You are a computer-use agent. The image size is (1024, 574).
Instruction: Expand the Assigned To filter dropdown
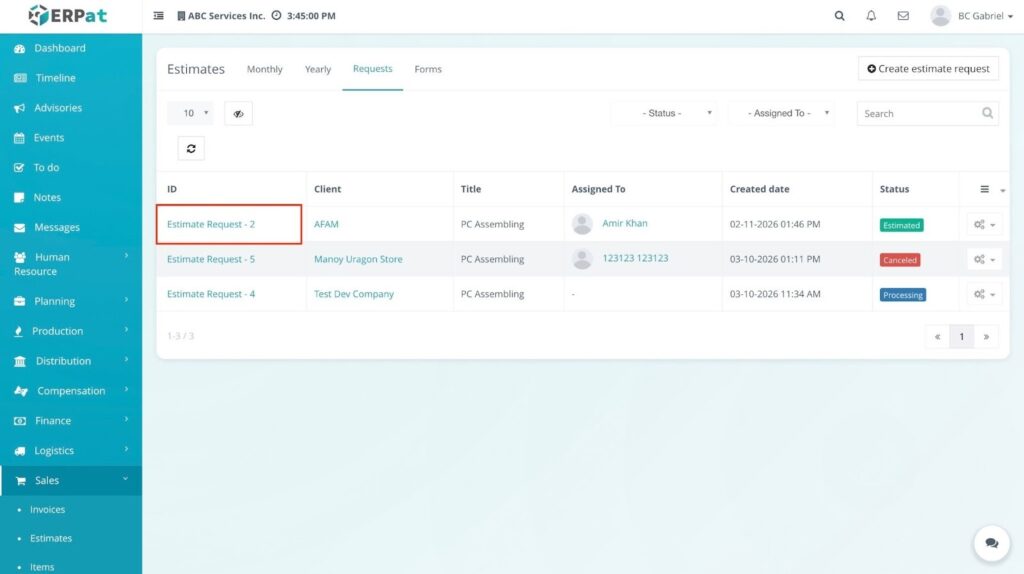tap(782, 114)
